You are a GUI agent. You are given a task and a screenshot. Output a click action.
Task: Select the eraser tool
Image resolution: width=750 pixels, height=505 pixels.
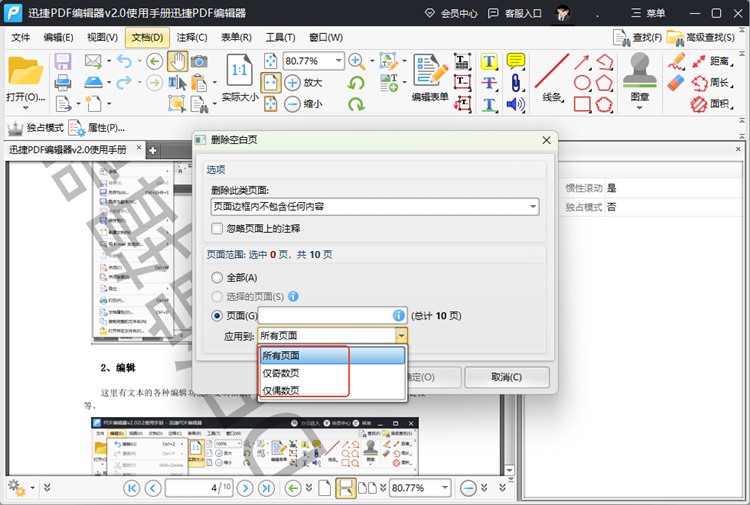(676, 83)
